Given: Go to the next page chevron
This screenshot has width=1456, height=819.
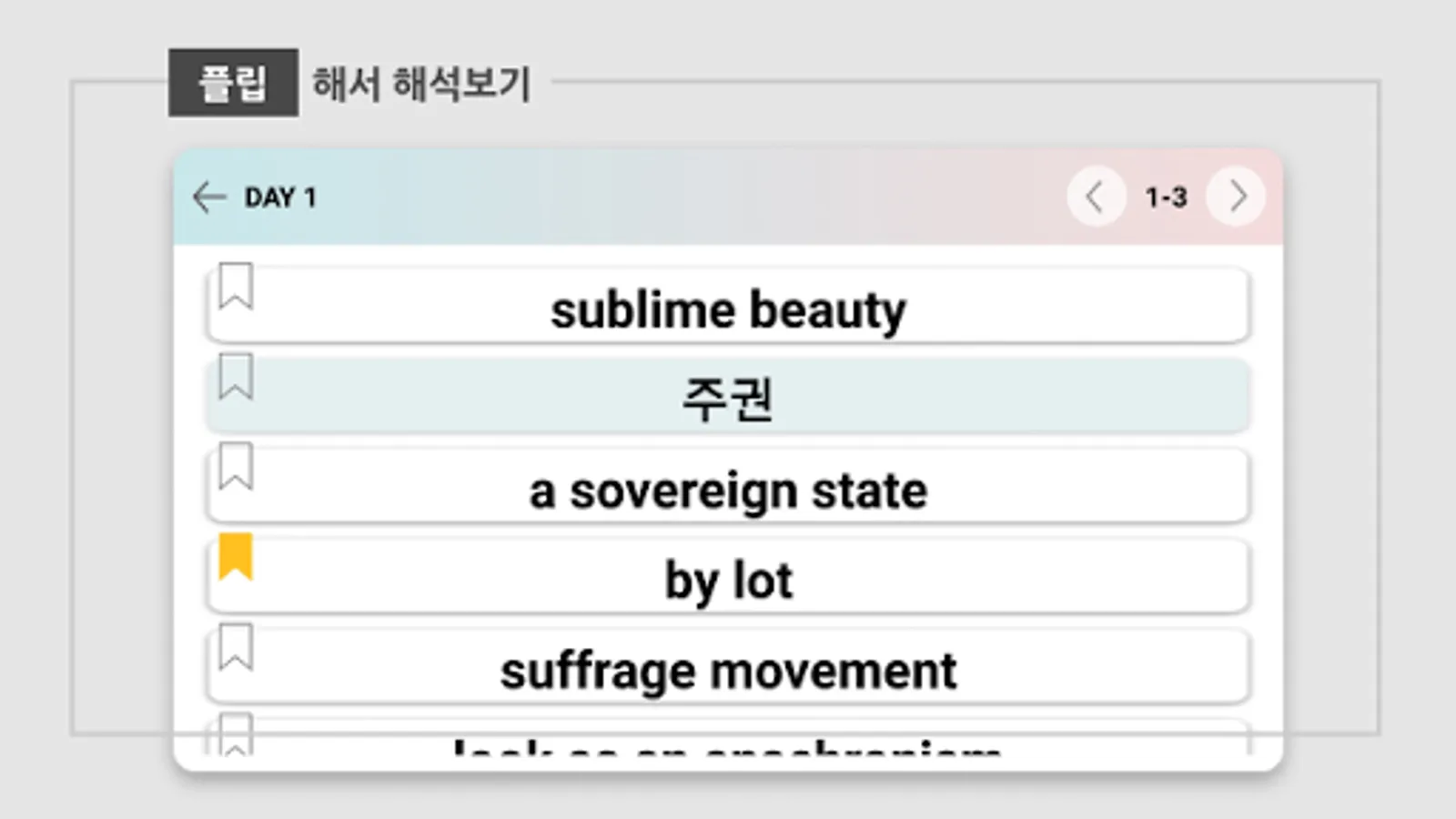Looking at the screenshot, I should click(1236, 197).
